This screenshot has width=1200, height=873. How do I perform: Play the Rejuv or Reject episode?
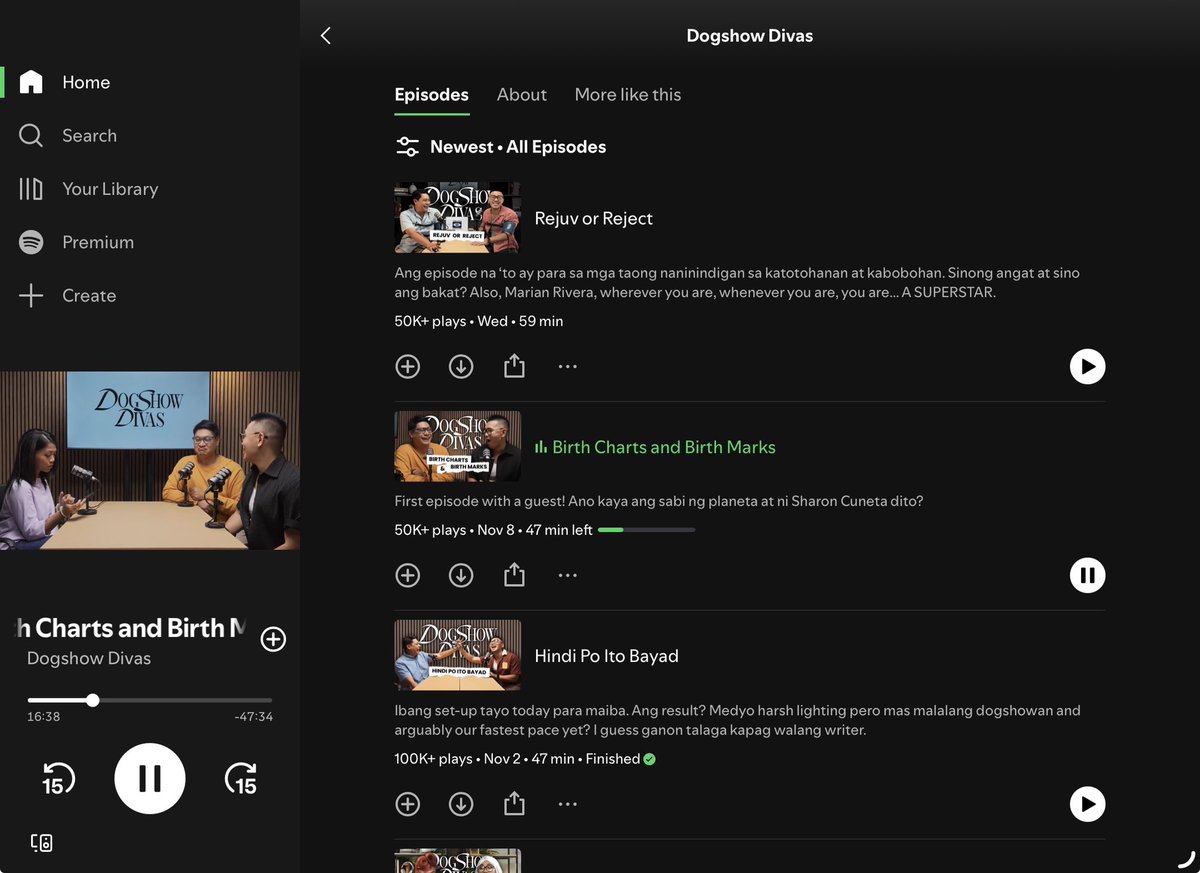click(1087, 366)
